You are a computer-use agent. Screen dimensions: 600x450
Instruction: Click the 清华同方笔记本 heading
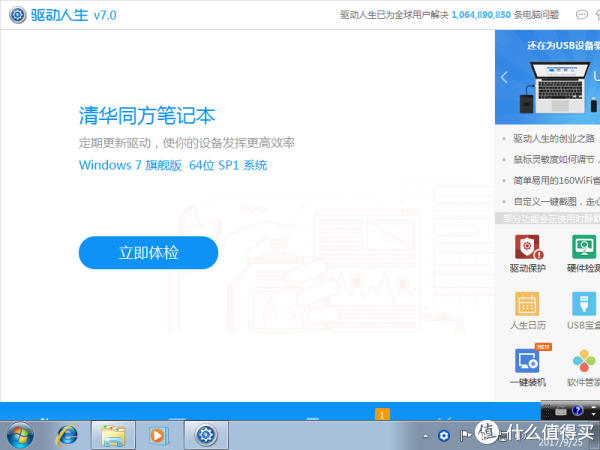pos(147,116)
